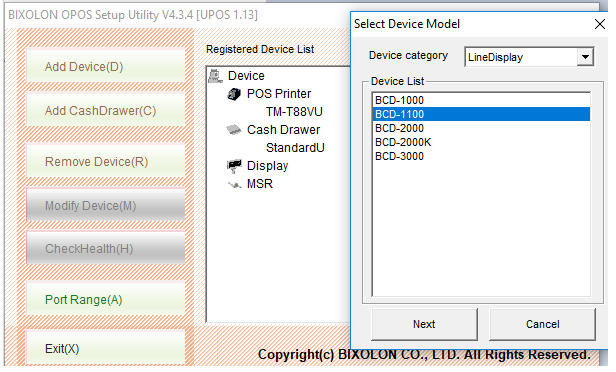Click the Device root computer icon
The image size is (616, 372).
[215, 75]
